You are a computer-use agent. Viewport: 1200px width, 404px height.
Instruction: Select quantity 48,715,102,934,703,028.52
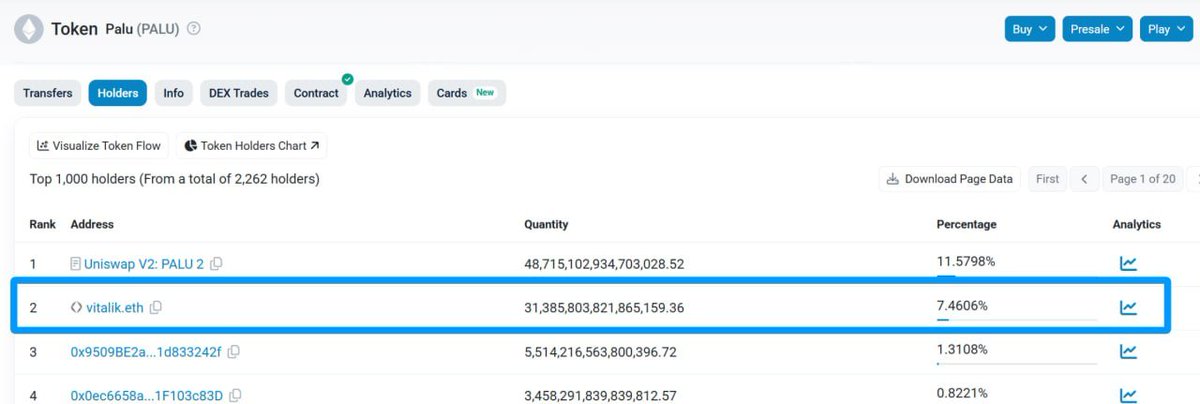tap(604, 264)
